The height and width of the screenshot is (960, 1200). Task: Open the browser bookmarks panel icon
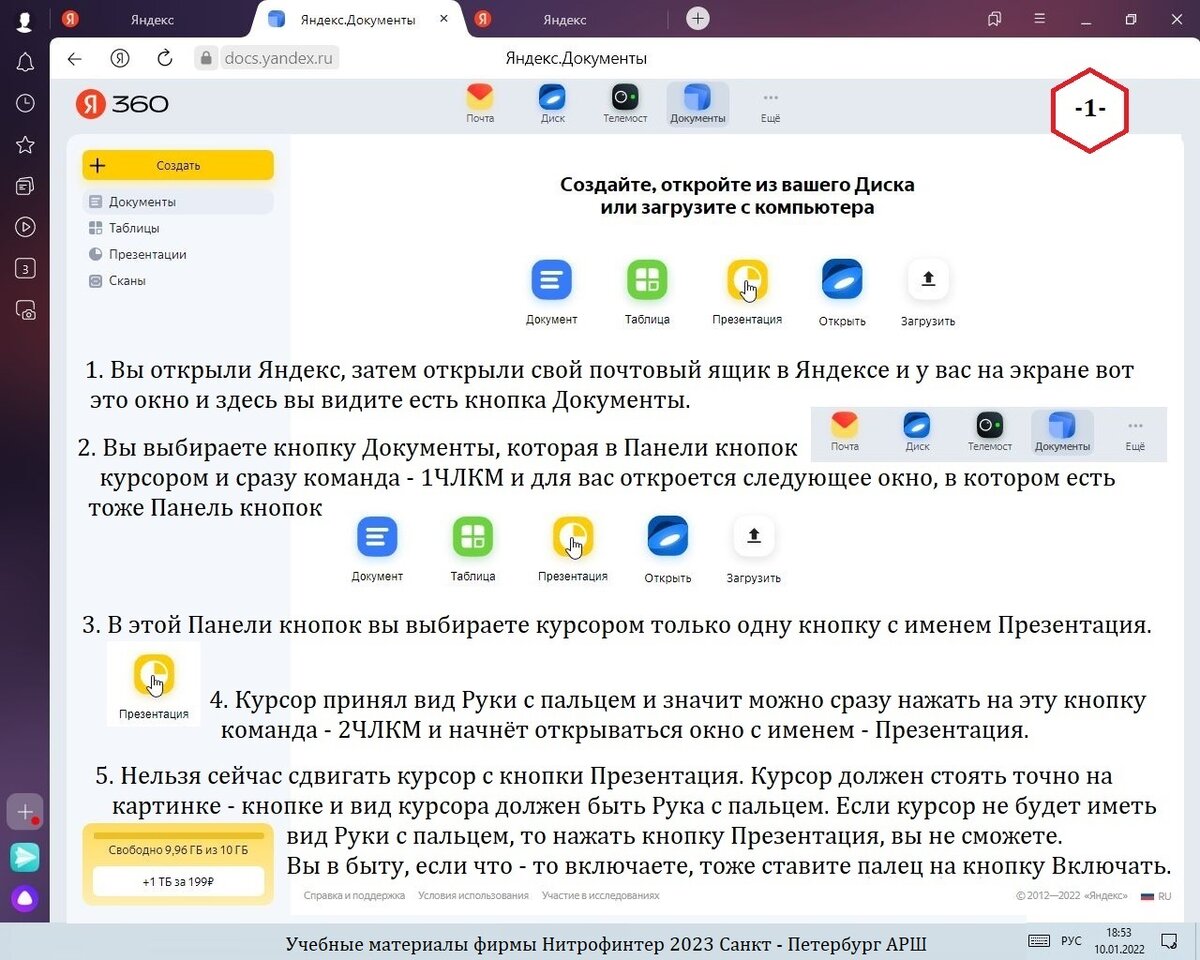[x=995, y=19]
